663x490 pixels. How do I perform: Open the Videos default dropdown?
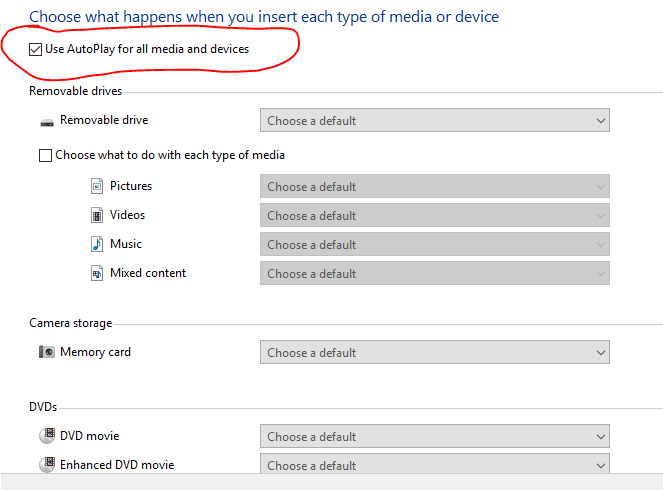pyautogui.click(x=434, y=216)
